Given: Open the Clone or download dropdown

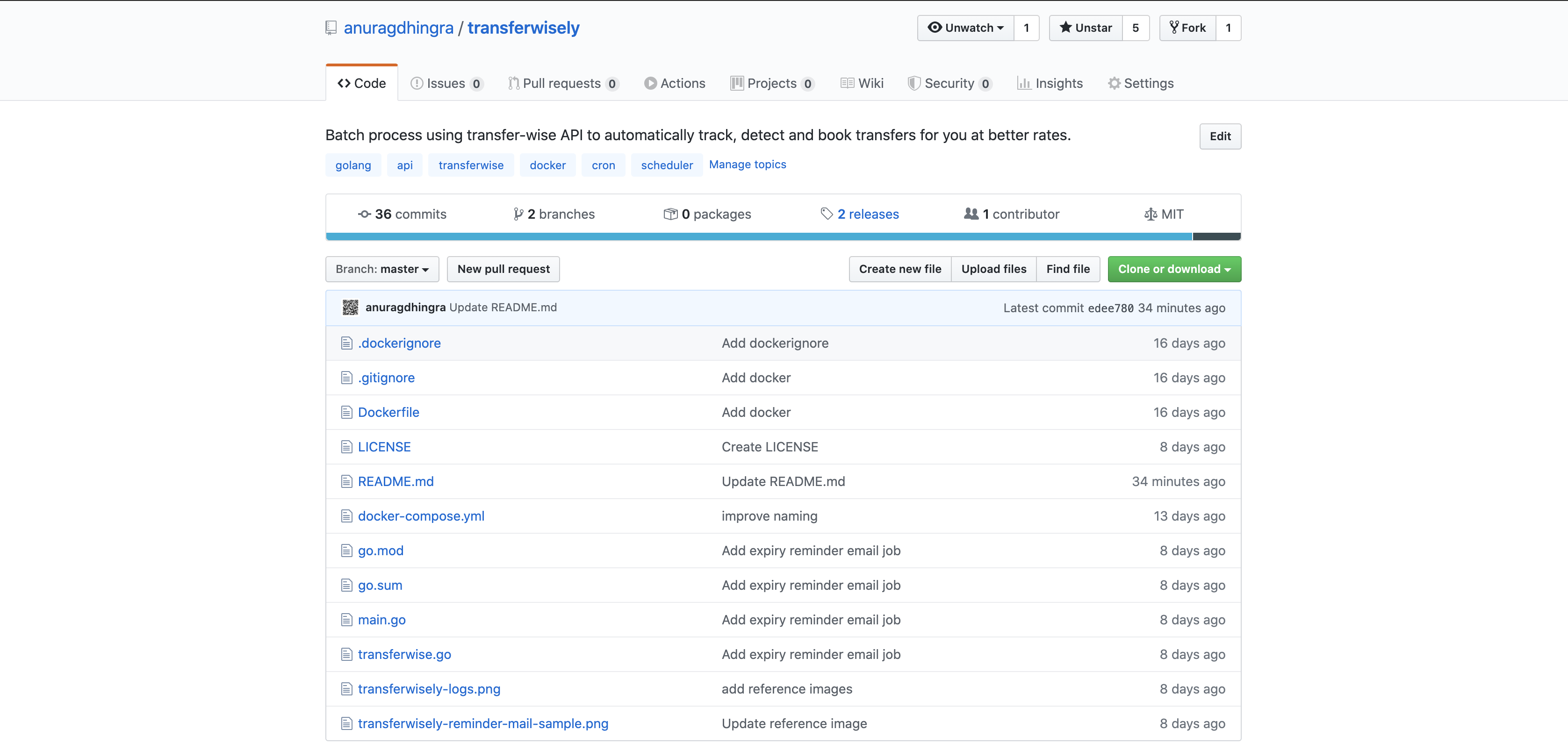Looking at the screenshot, I should pyautogui.click(x=1173, y=269).
